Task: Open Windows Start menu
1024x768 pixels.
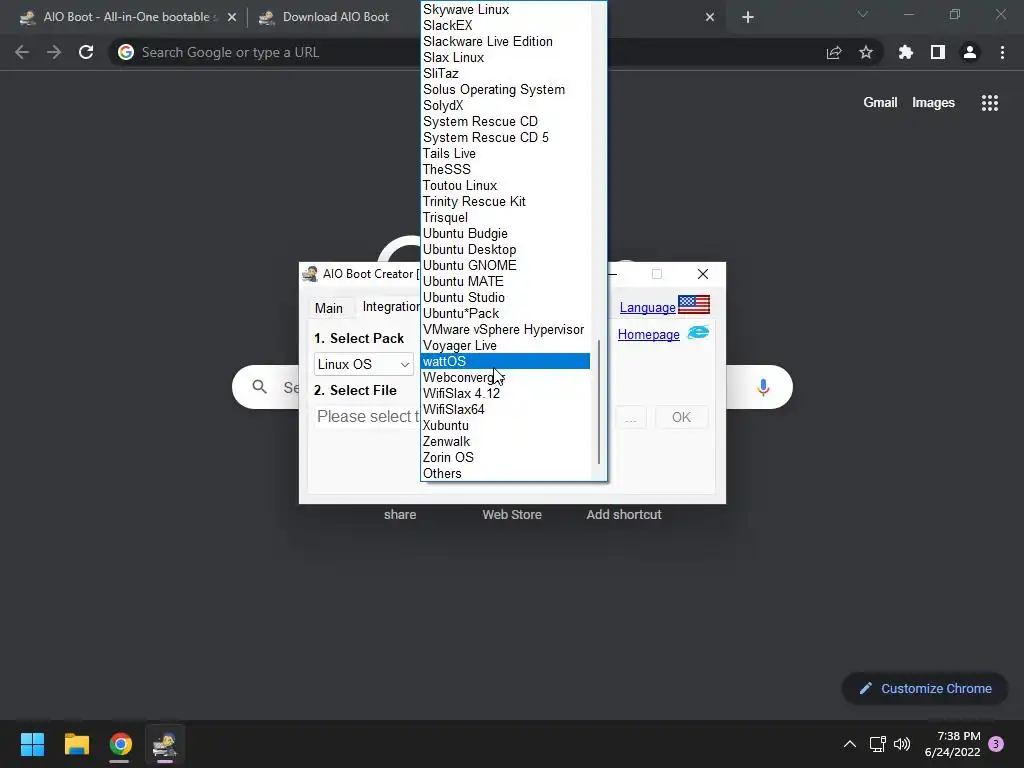Action: click(32, 744)
